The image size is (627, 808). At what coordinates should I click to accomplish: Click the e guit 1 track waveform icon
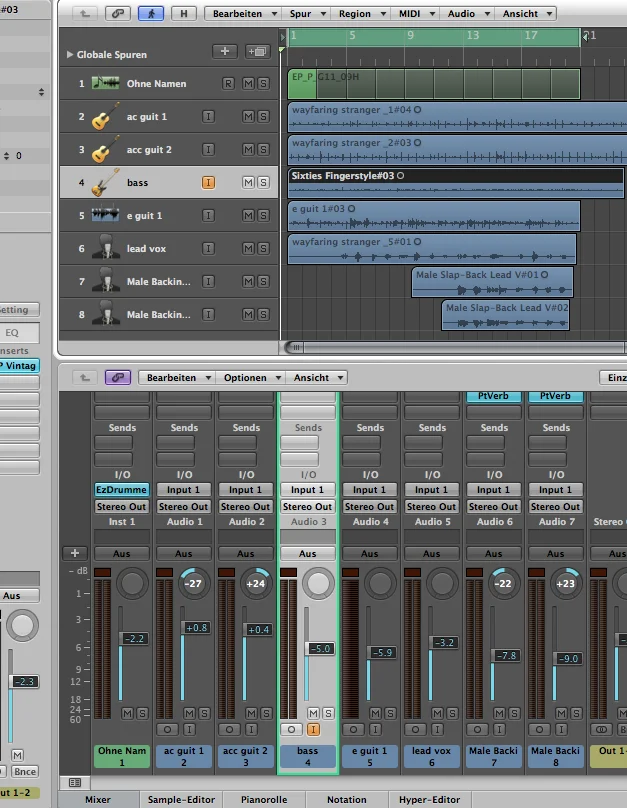[105, 216]
